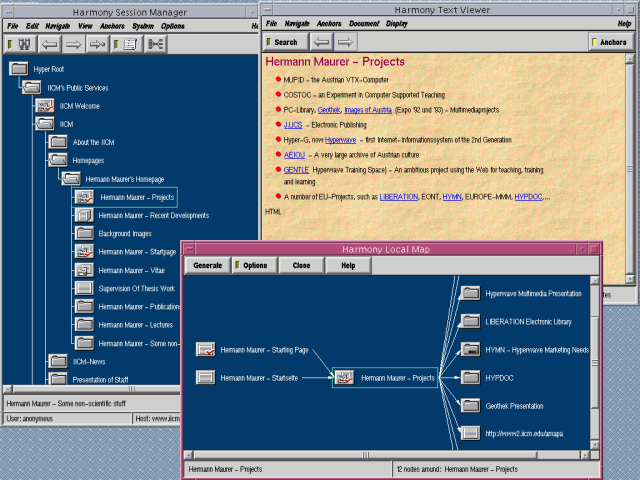
Task: Follow the Geothek link
Action: 329,110
